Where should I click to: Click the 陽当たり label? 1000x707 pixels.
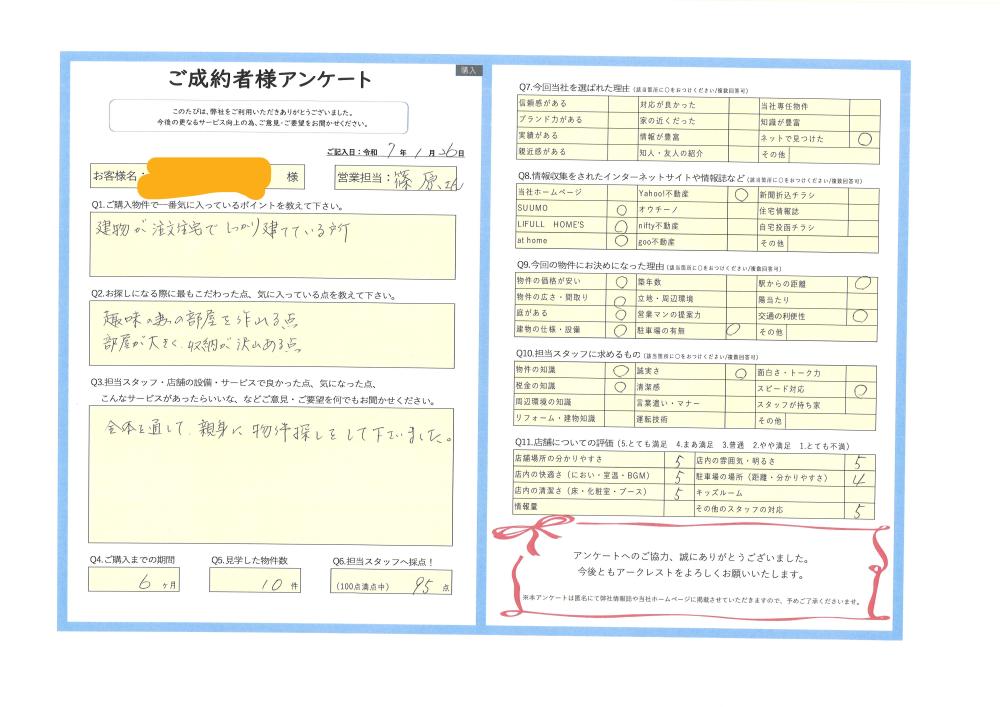click(x=774, y=300)
